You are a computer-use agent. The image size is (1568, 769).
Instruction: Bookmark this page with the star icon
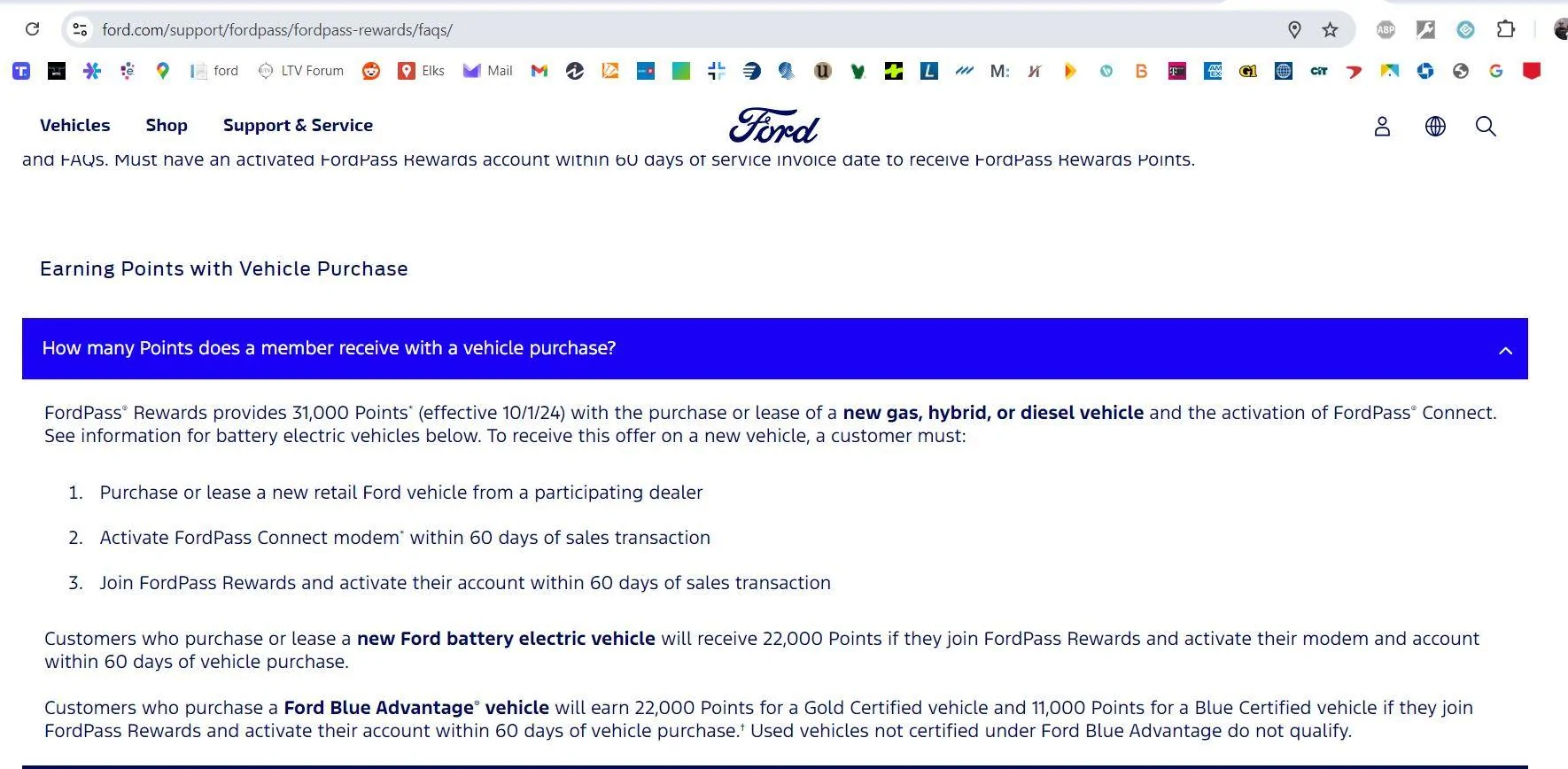[1330, 30]
